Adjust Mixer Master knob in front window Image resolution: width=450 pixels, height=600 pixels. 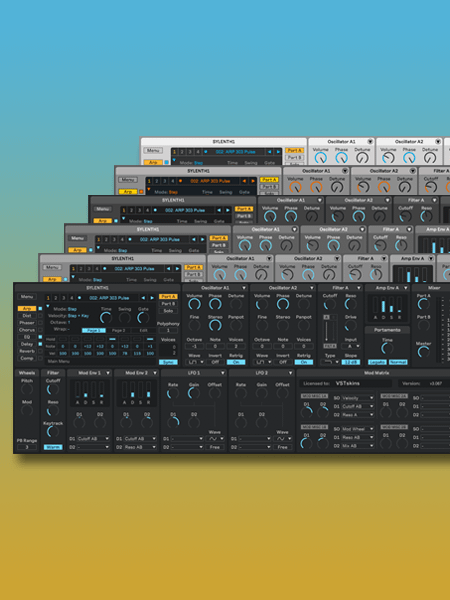(423, 351)
